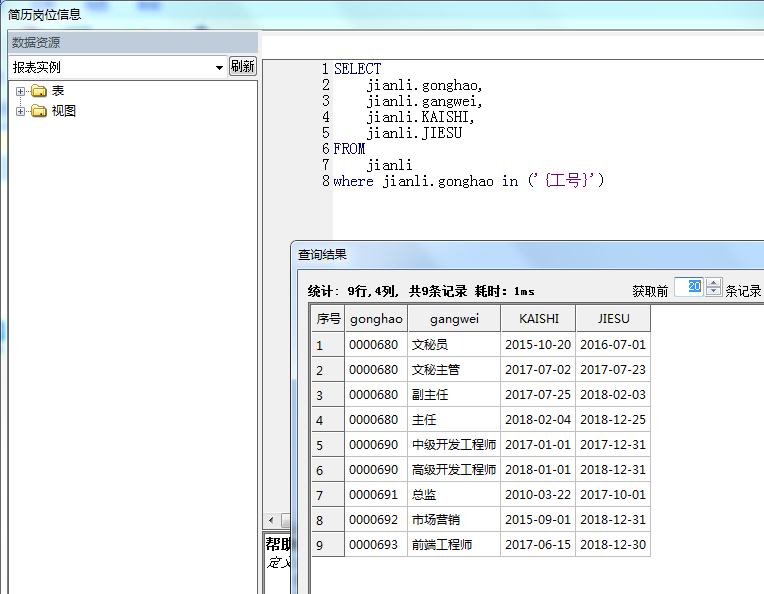This screenshot has height=594, width=764.
Task: Increase record limit with up spinner arrow
Action: [x=713, y=283]
